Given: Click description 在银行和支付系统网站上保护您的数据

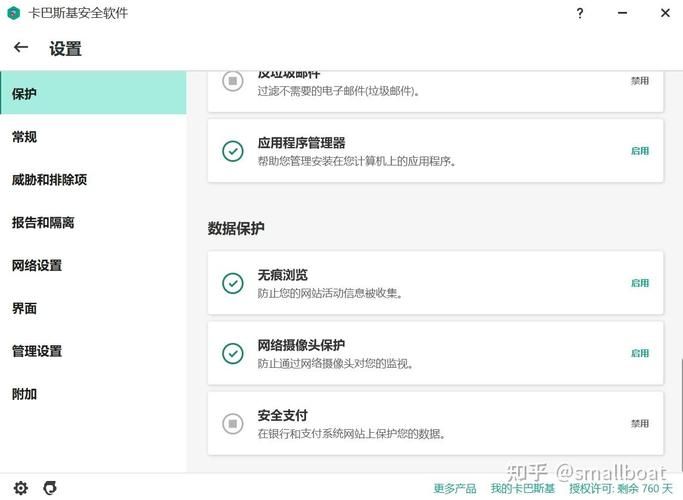Looking at the screenshot, I should pos(351,434).
